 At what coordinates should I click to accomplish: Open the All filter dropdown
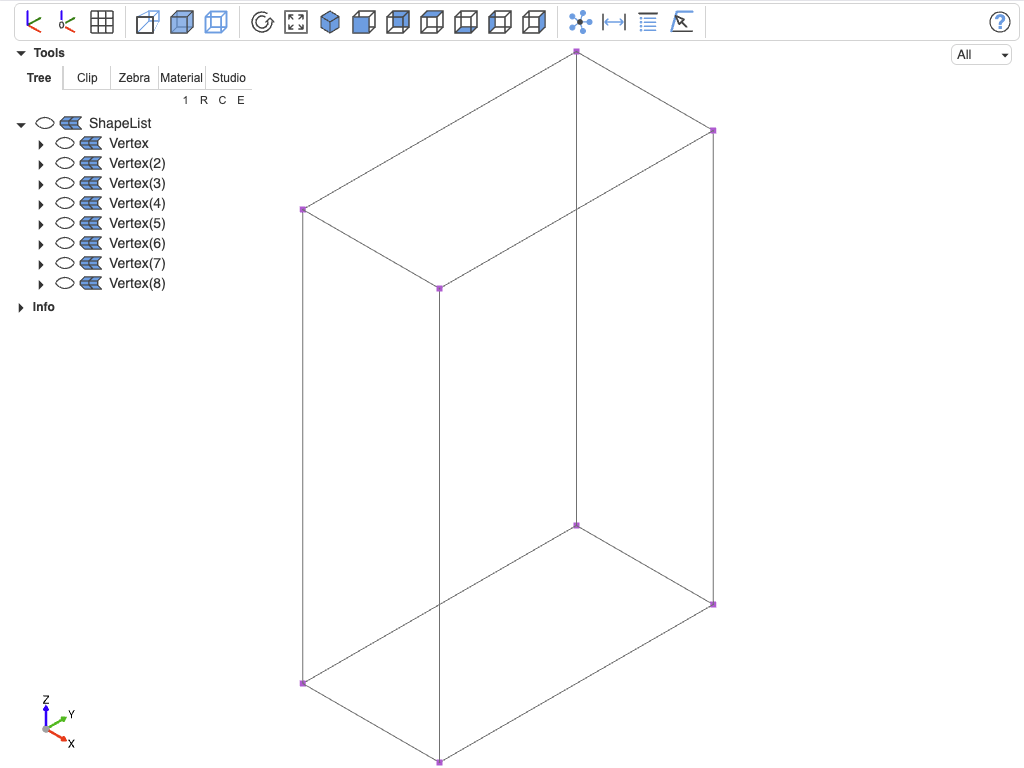(x=981, y=55)
